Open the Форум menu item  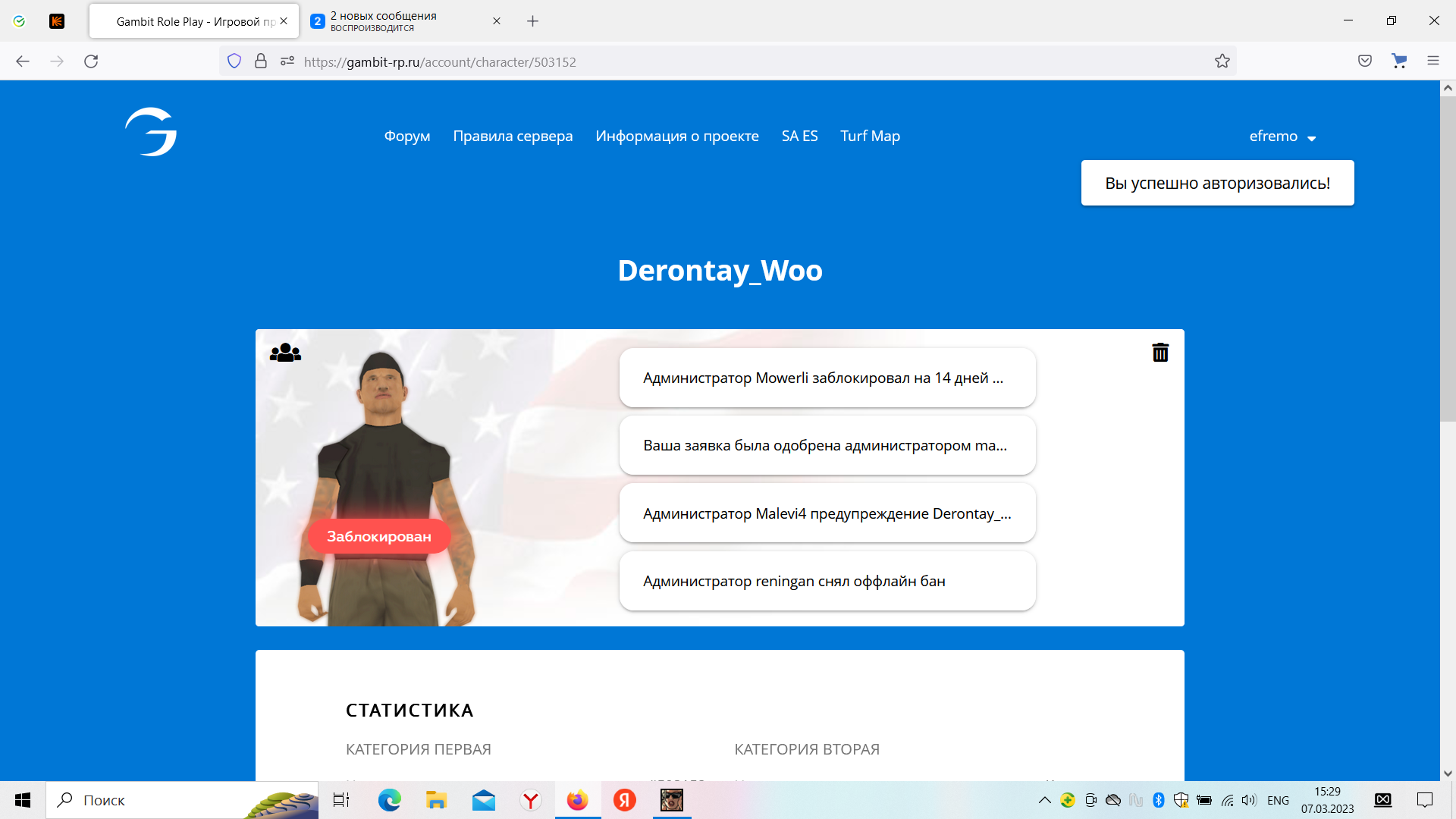point(407,136)
